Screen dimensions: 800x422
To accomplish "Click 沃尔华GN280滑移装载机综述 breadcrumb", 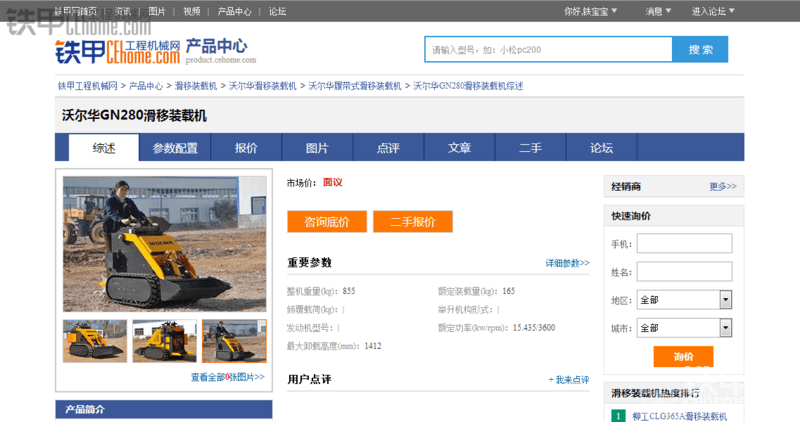I will click(x=468, y=86).
